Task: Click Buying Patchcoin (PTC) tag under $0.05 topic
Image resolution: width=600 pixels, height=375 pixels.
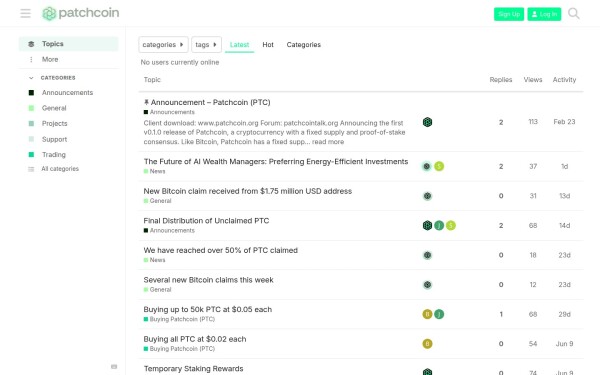Action: coord(179,319)
